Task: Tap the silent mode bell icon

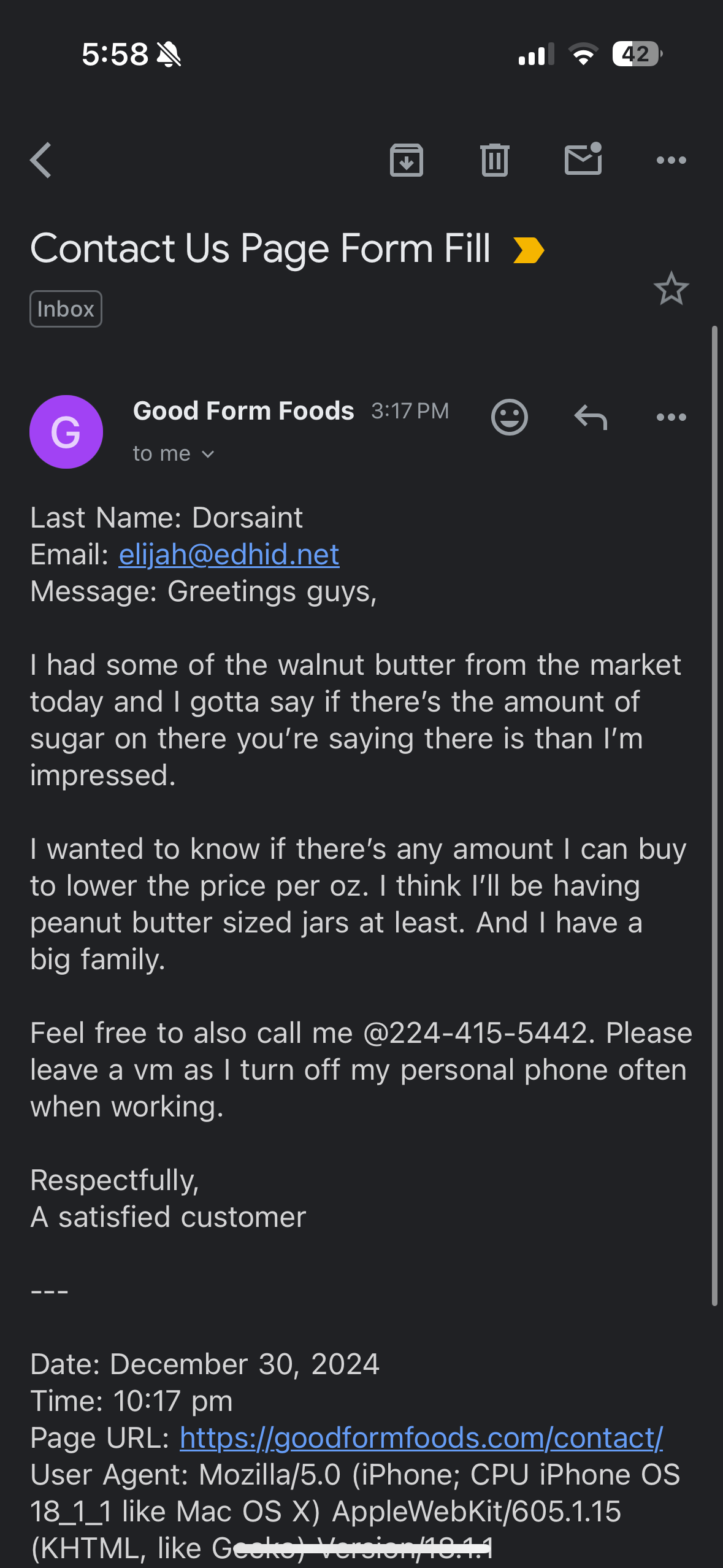Action: pos(169,54)
